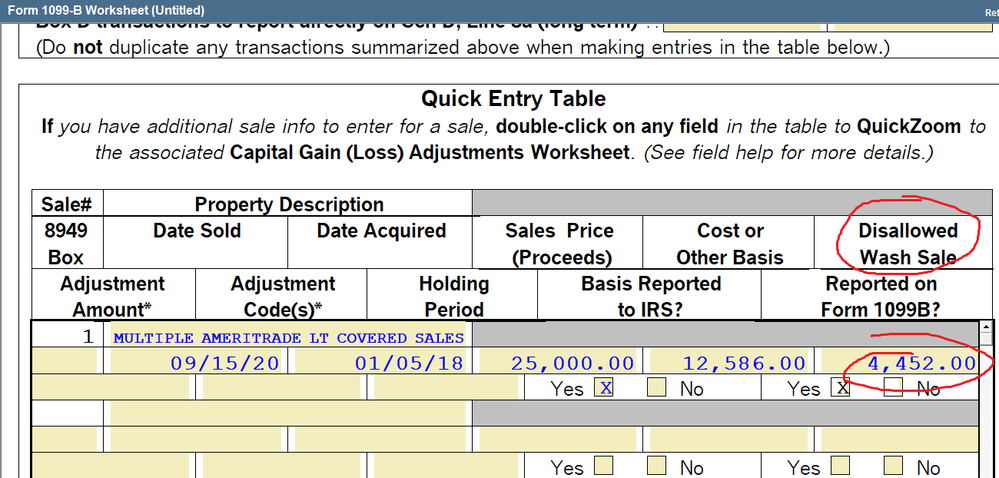
Task: Click the Adjustment Amount field for sale 1
Action: point(111,388)
